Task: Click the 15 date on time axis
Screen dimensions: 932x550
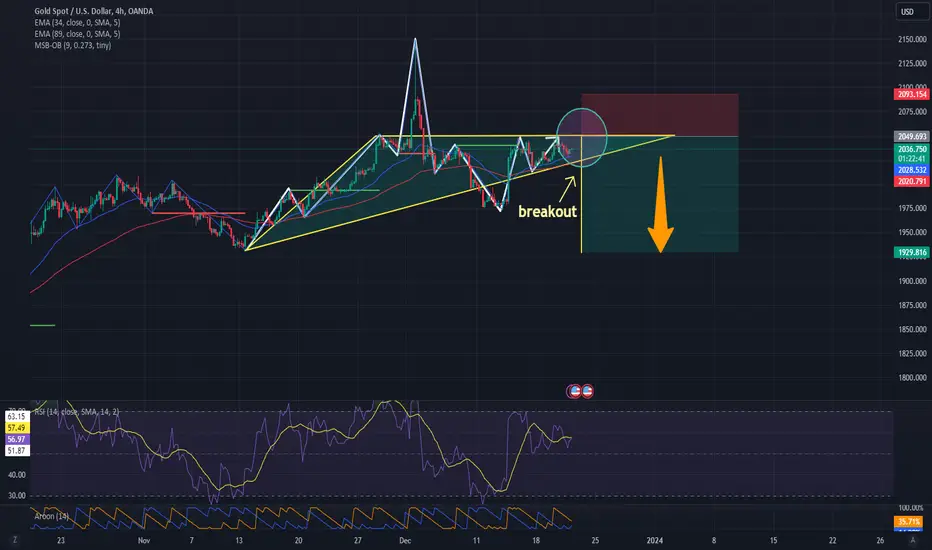Action: (x=773, y=540)
